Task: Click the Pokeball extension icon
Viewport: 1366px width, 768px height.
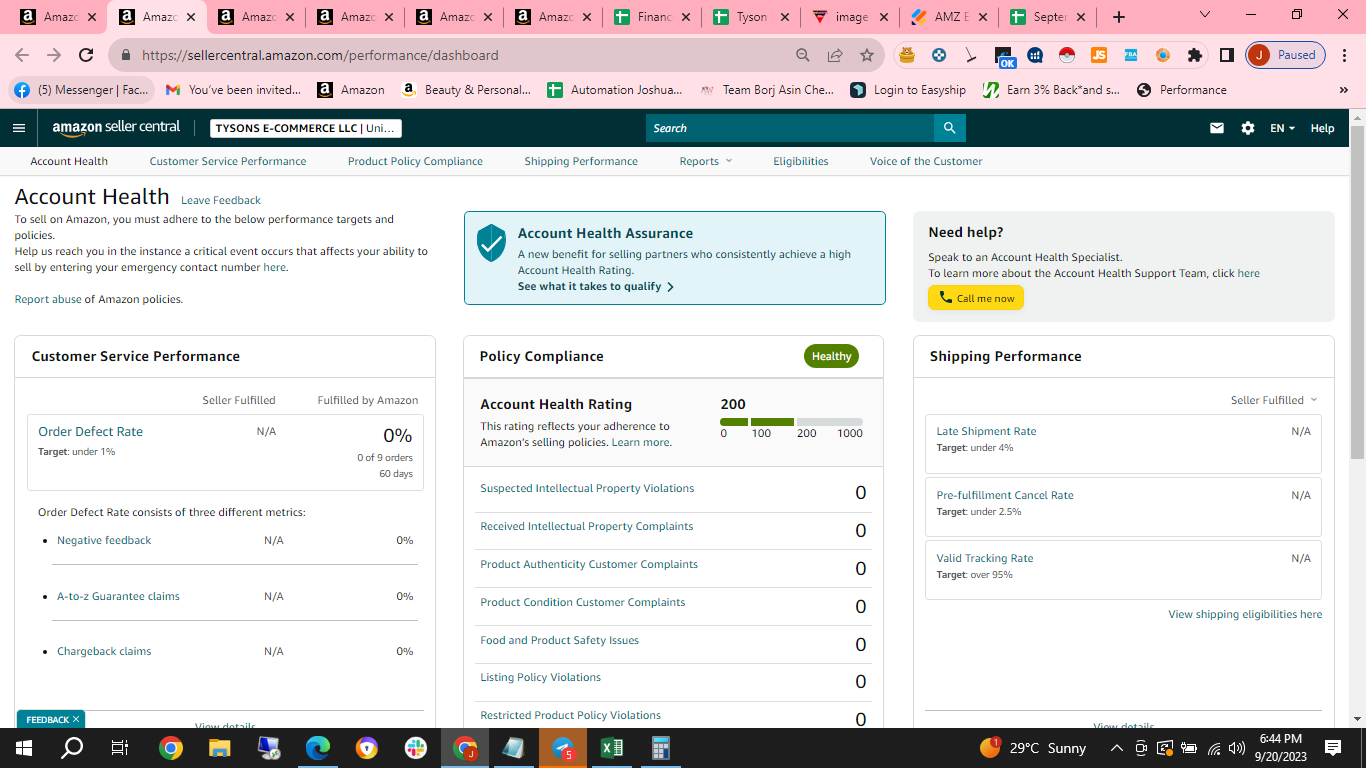Action: 1066,55
